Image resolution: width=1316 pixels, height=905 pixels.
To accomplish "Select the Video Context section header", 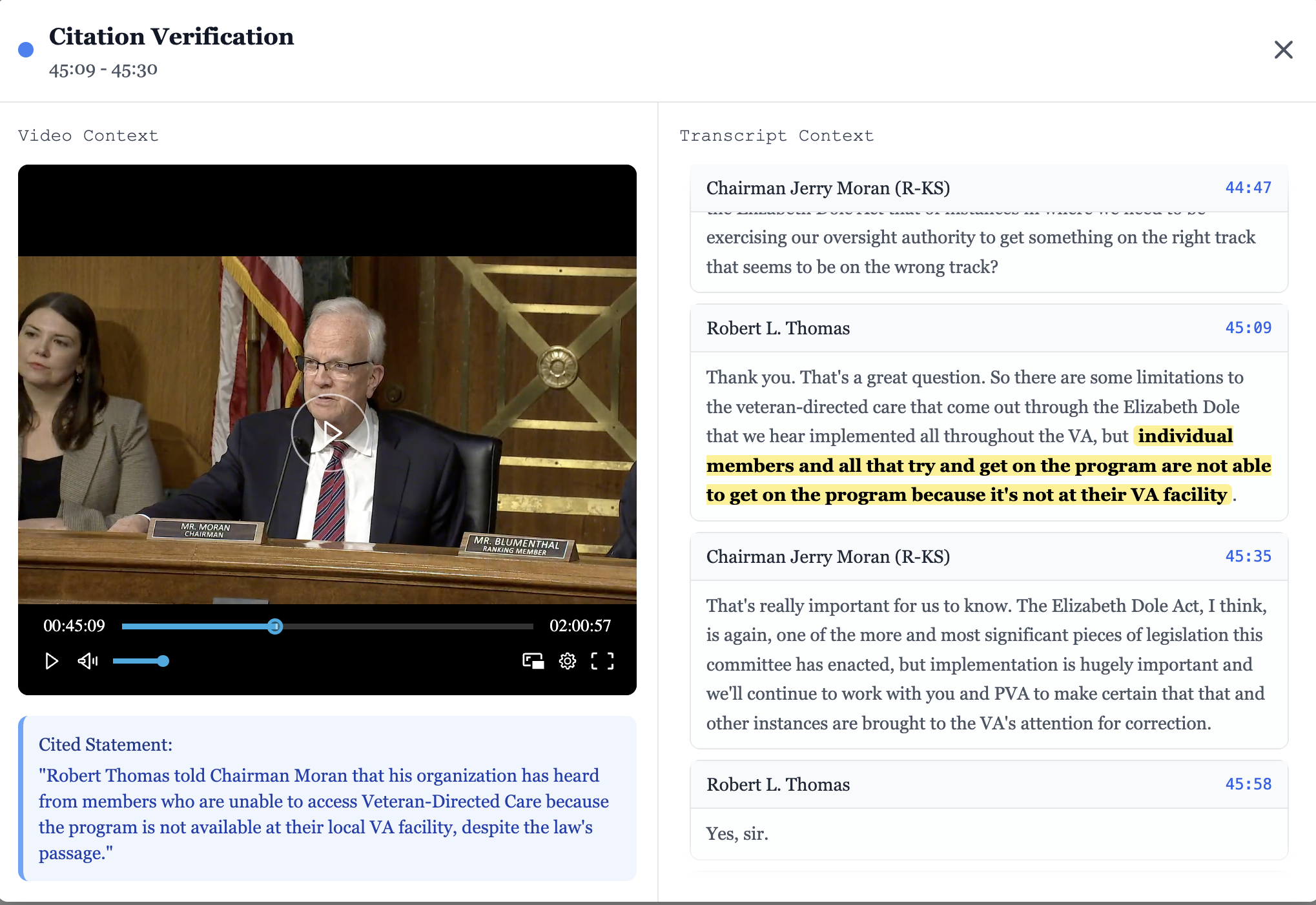I will [88, 135].
